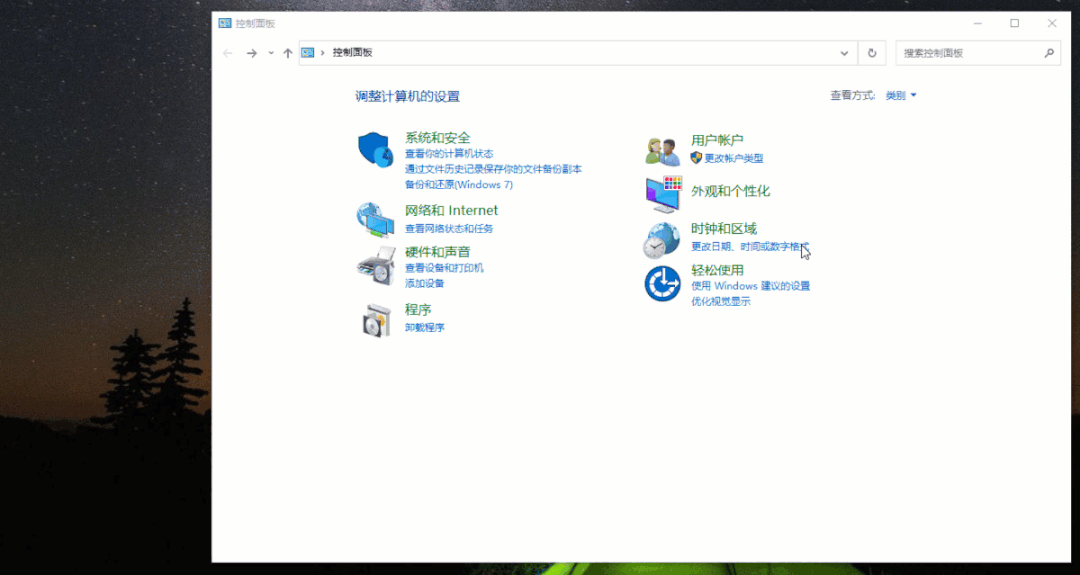Open the 硬件和声音 printer icon
1080x575 pixels.
pyautogui.click(x=376, y=266)
